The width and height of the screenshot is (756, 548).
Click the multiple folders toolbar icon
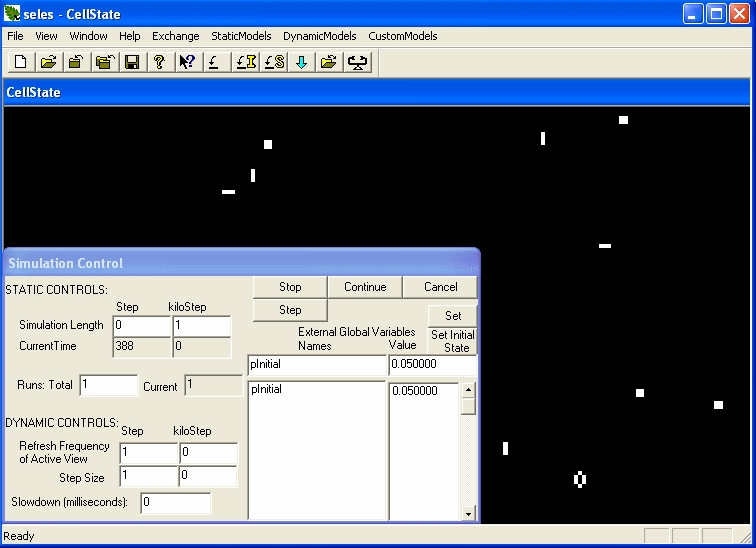(x=104, y=62)
